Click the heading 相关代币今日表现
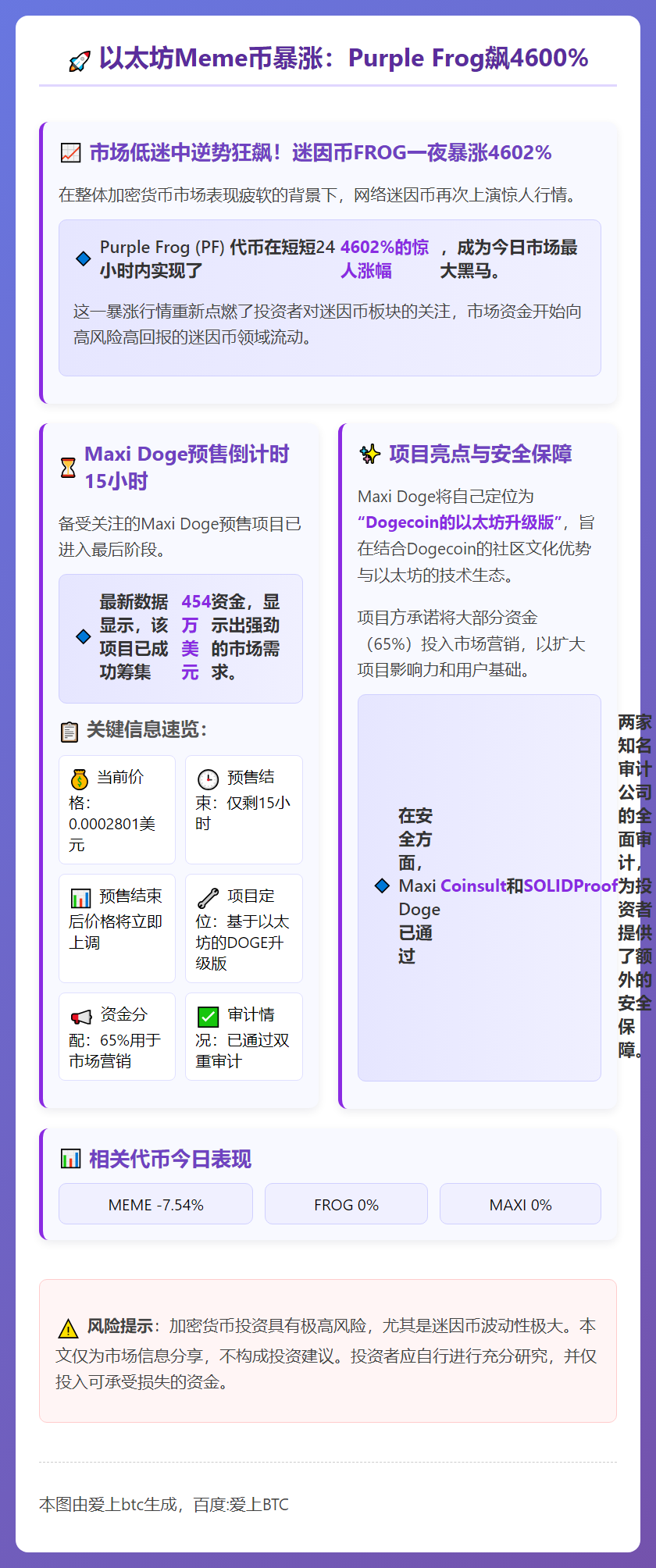Image resolution: width=656 pixels, height=1568 pixels. [x=170, y=1159]
